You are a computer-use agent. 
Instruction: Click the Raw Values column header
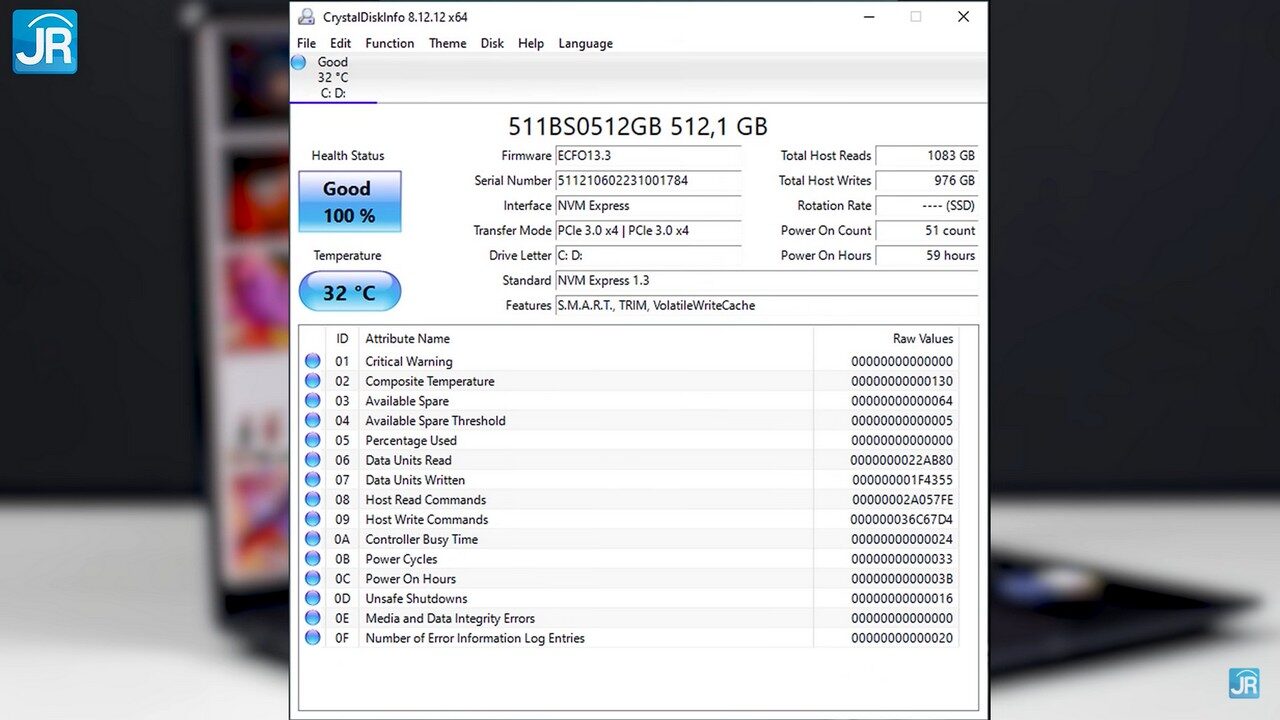point(922,339)
